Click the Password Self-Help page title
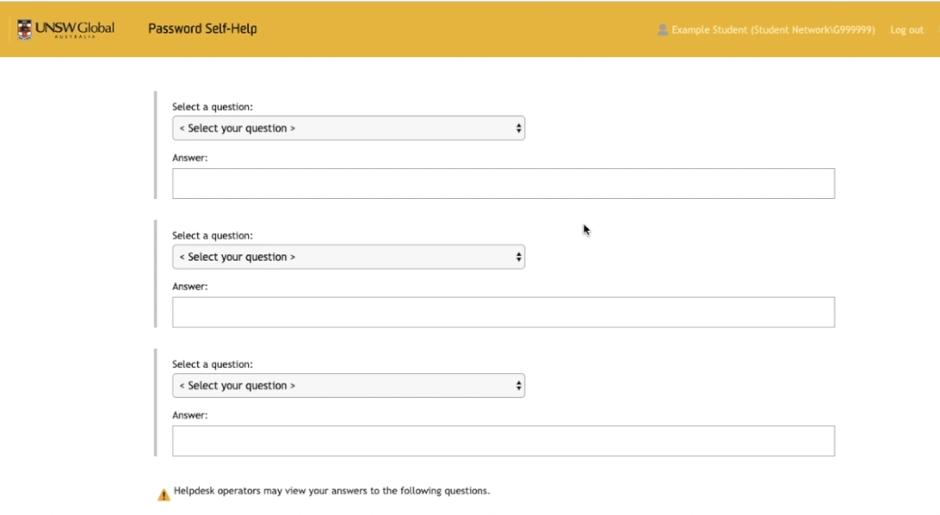 point(202,28)
